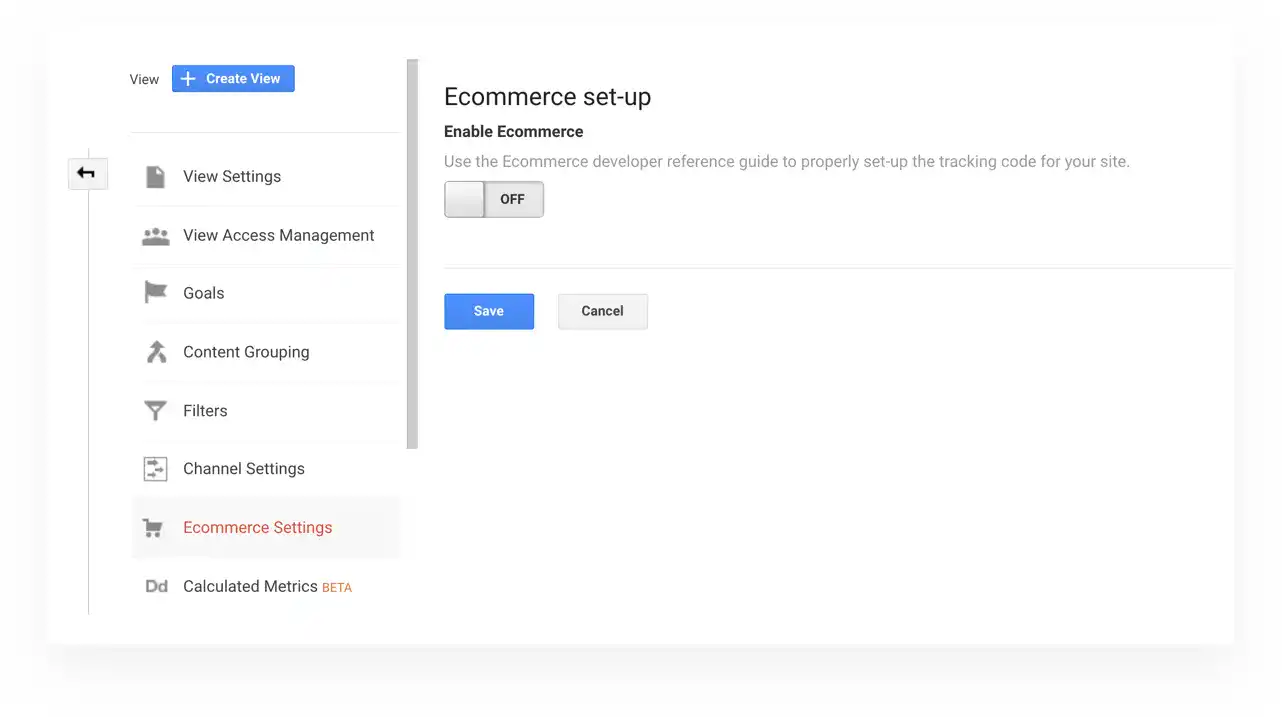Click the Ecommerce Settings cart icon
Viewport: 1282px width, 717px height.
pos(153,528)
